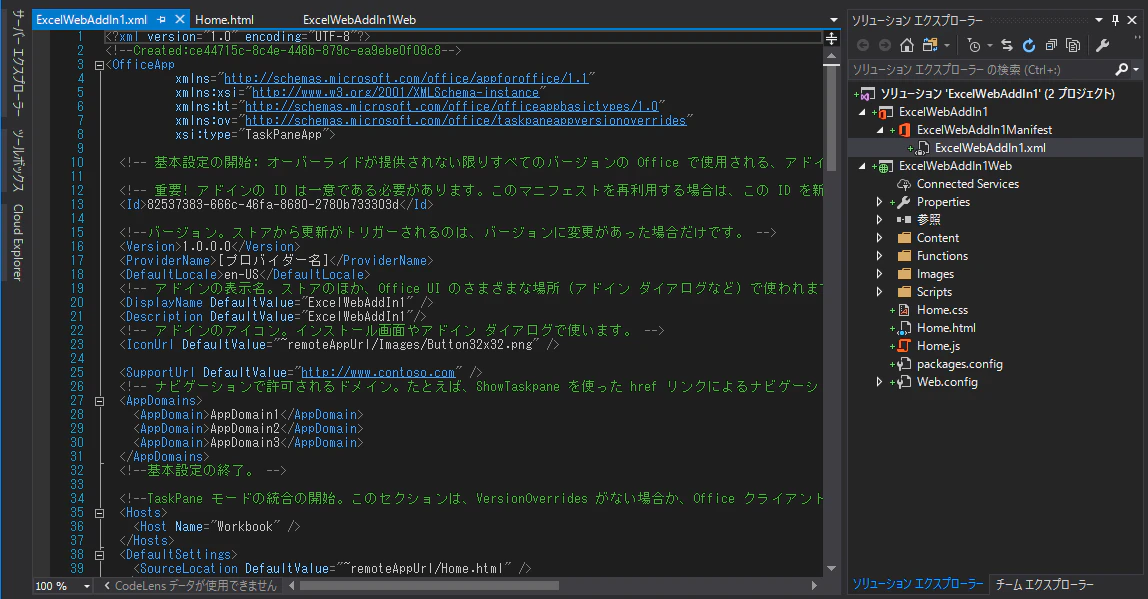Collapse the OfficeApp element outline on line 3
The image size is (1148, 599).
100,65
